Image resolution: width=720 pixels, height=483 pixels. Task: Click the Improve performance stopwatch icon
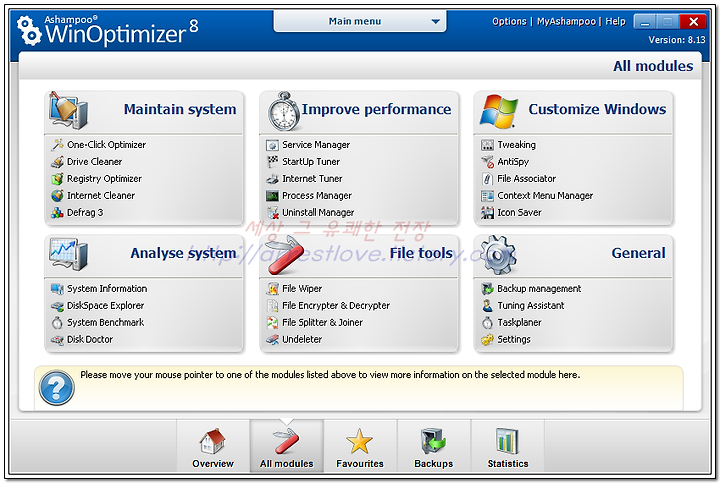click(x=284, y=112)
